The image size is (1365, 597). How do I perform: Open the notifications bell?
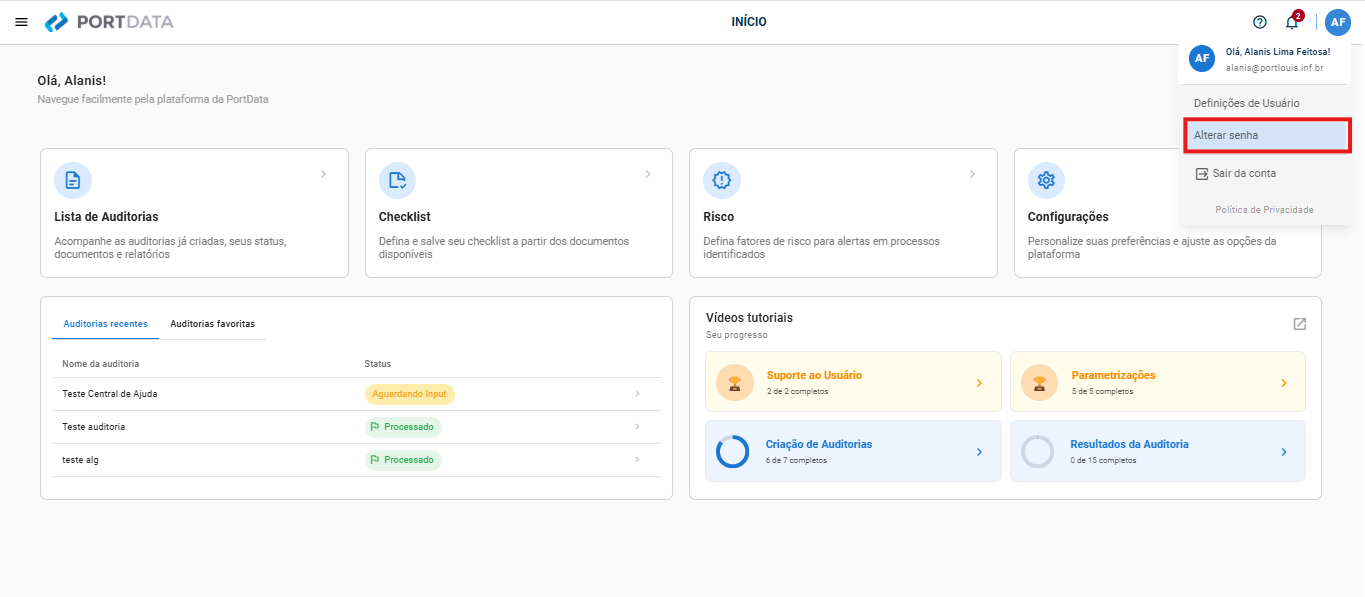point(1292,22)
